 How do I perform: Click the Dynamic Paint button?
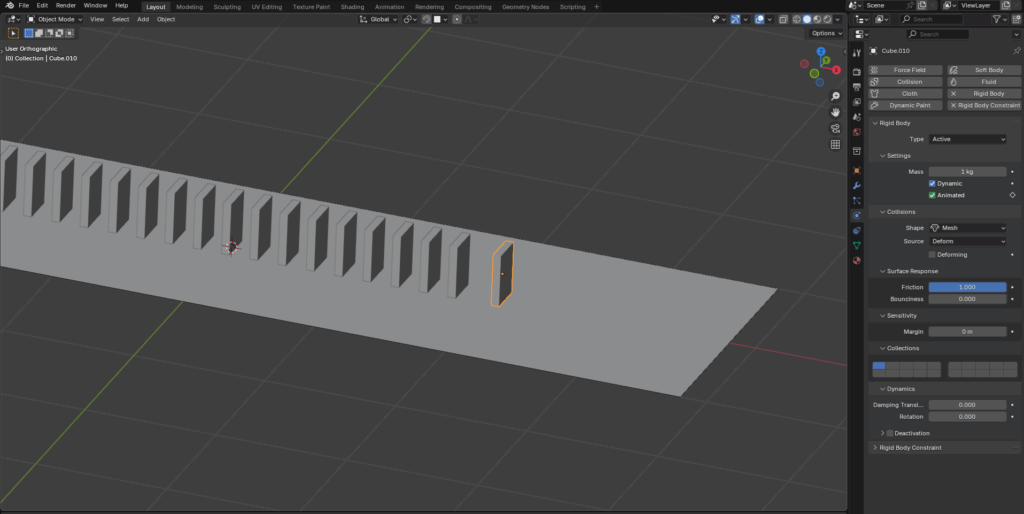click(905, 105)
